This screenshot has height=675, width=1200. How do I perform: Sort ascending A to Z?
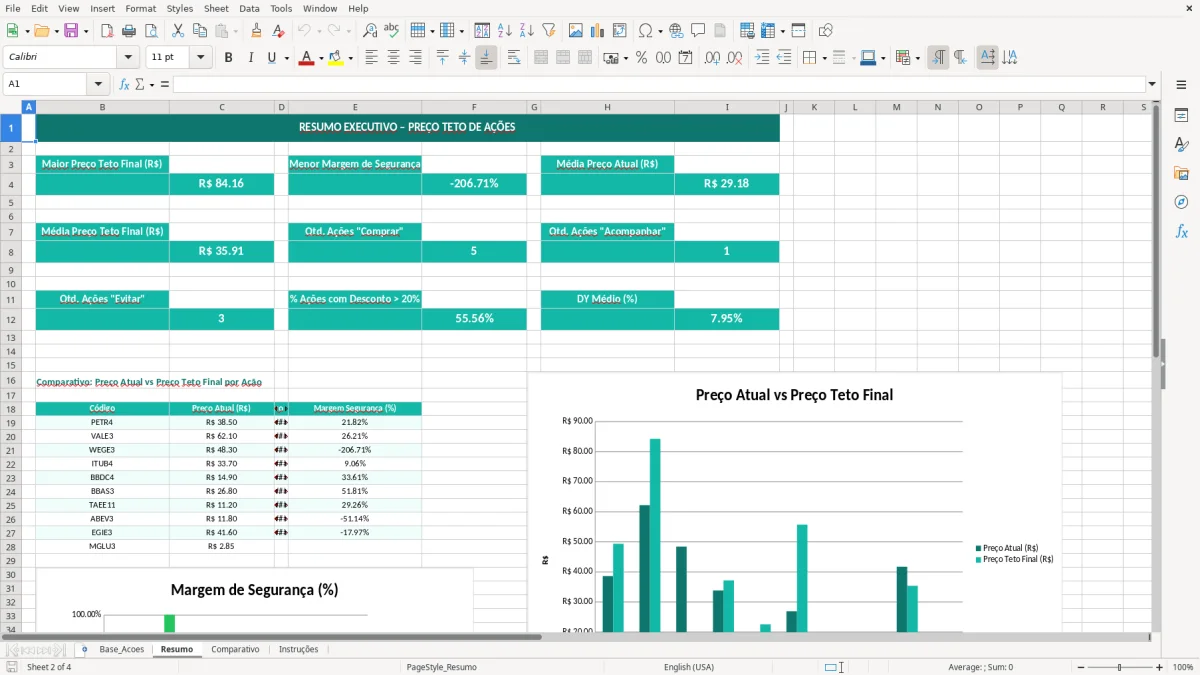(x=504, y=31)
